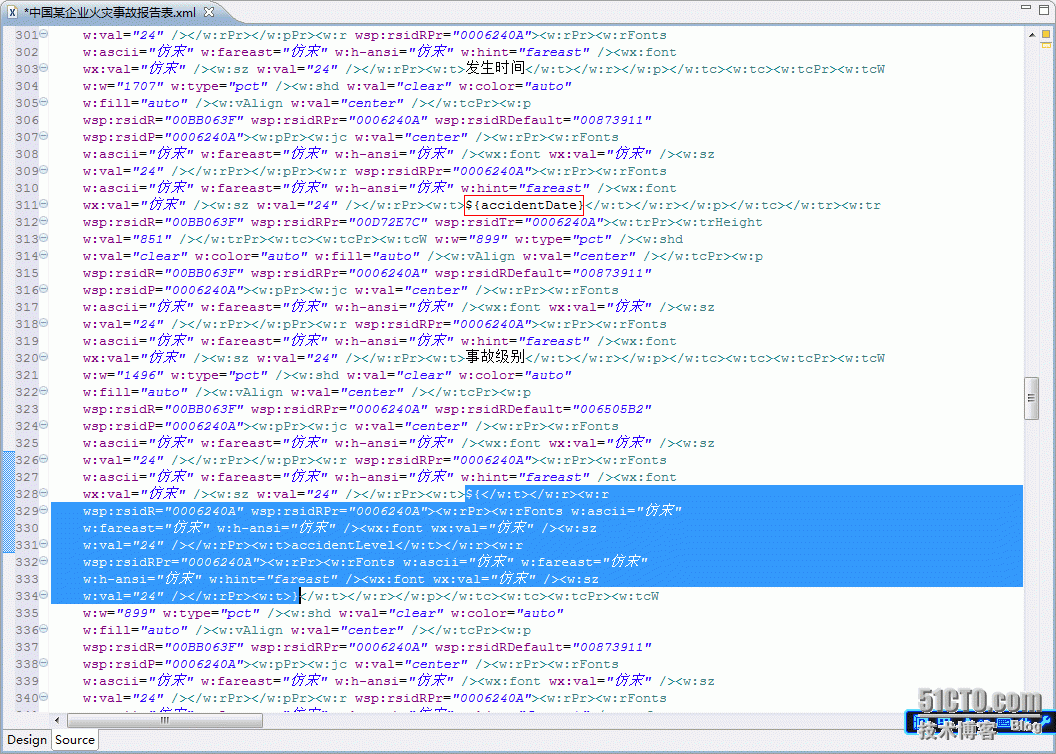Image resolution: width=1056 pixels, height=754 pixels.
Task: Collapse the fold at line 303
Action: 44,67
